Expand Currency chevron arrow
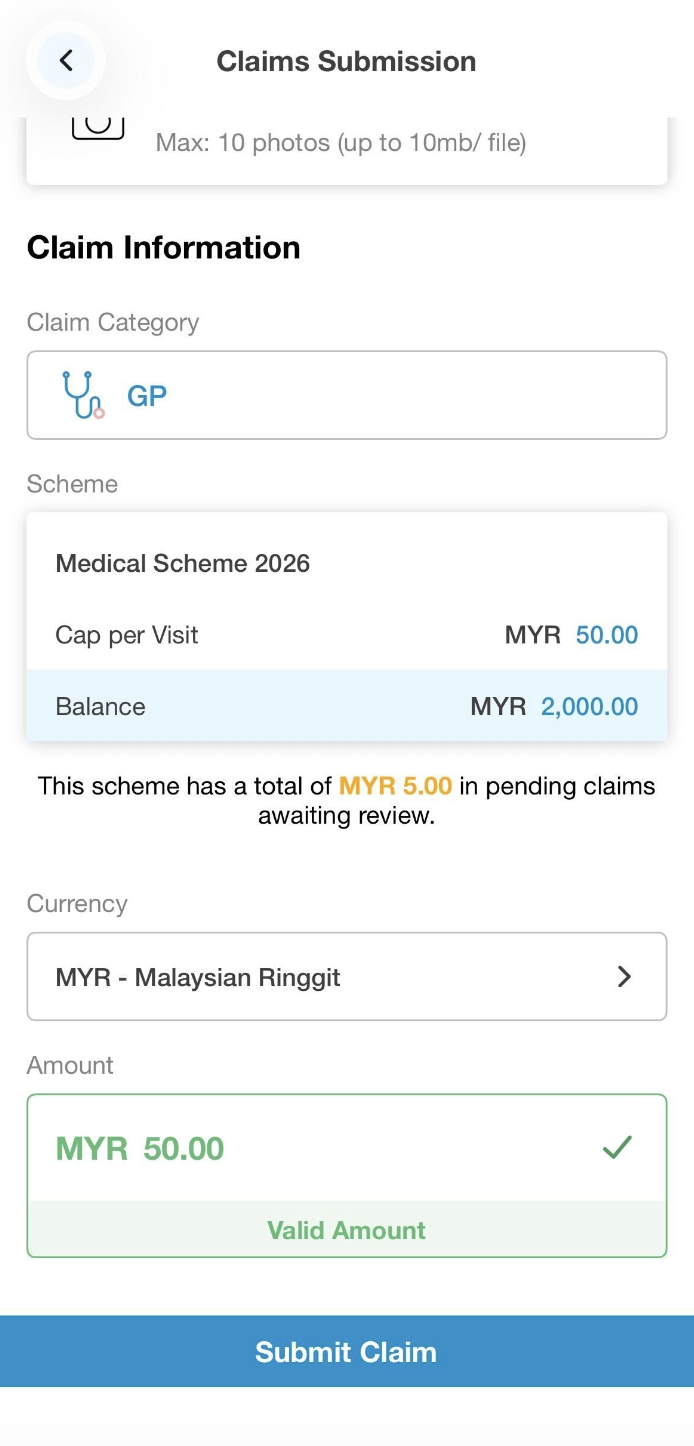 point(624,977)
